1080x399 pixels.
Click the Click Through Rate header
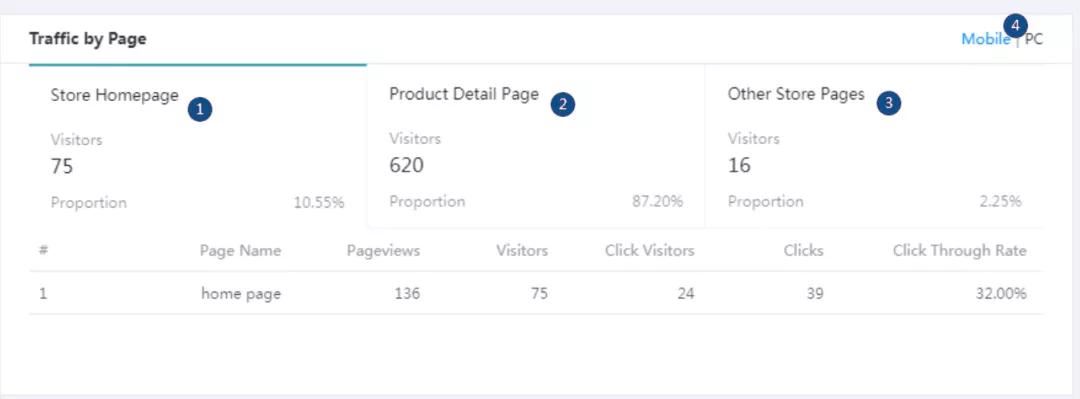coord(959,251)
